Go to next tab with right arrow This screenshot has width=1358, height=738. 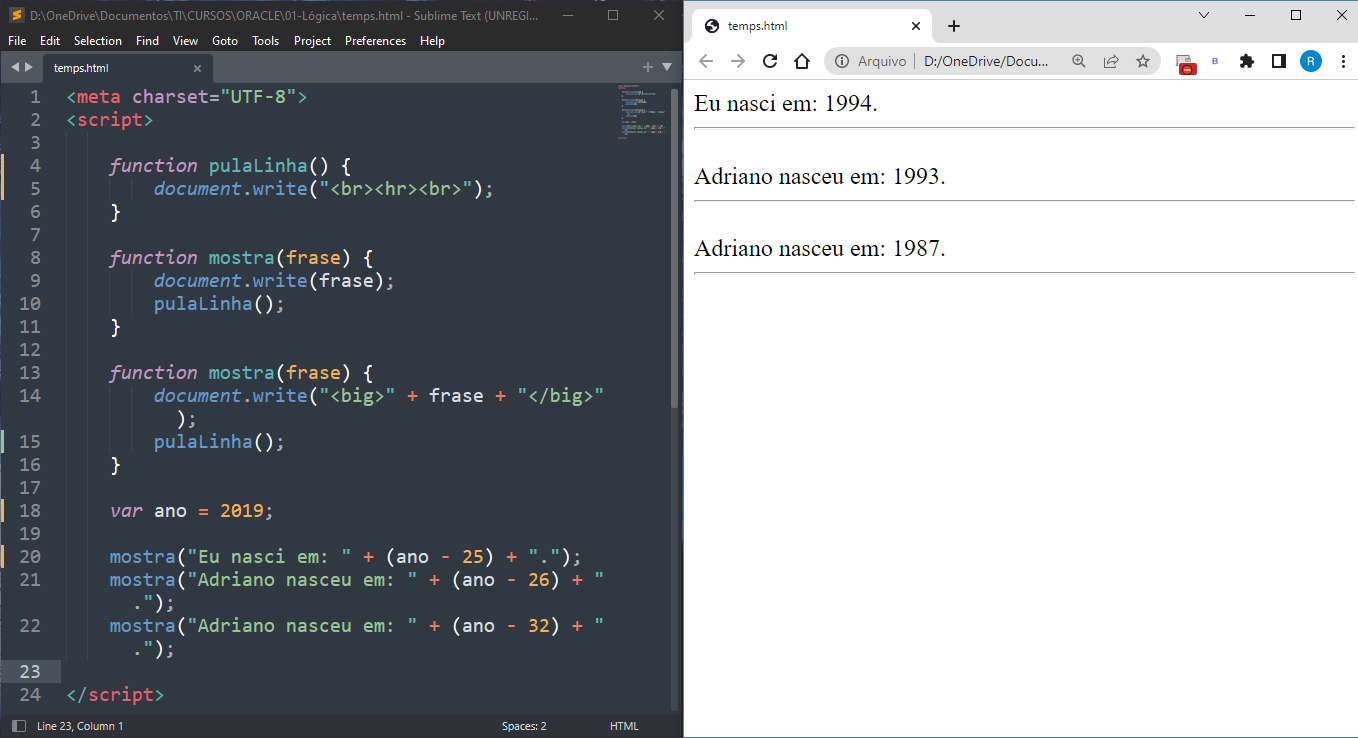pyautogui.click(x=28, y=67)
